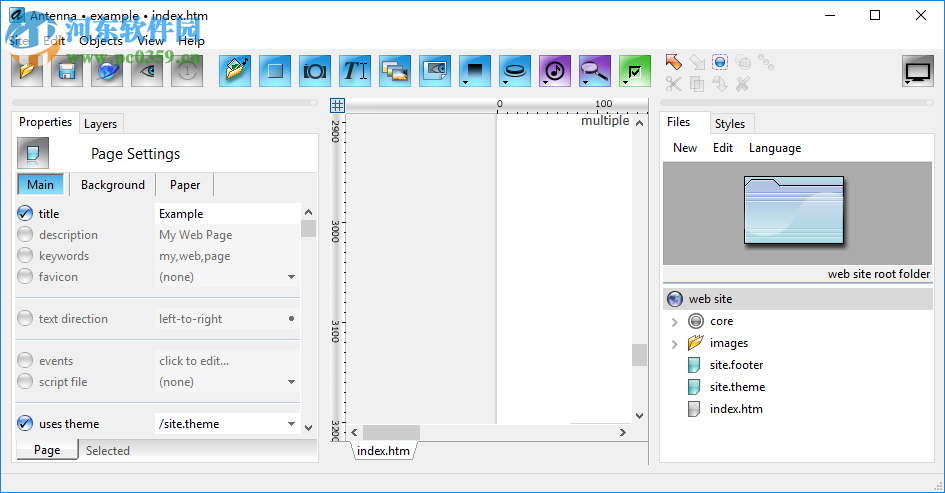Click text direction left-to-right option dot
Screen dimensions: 945x493
(291, 319)
